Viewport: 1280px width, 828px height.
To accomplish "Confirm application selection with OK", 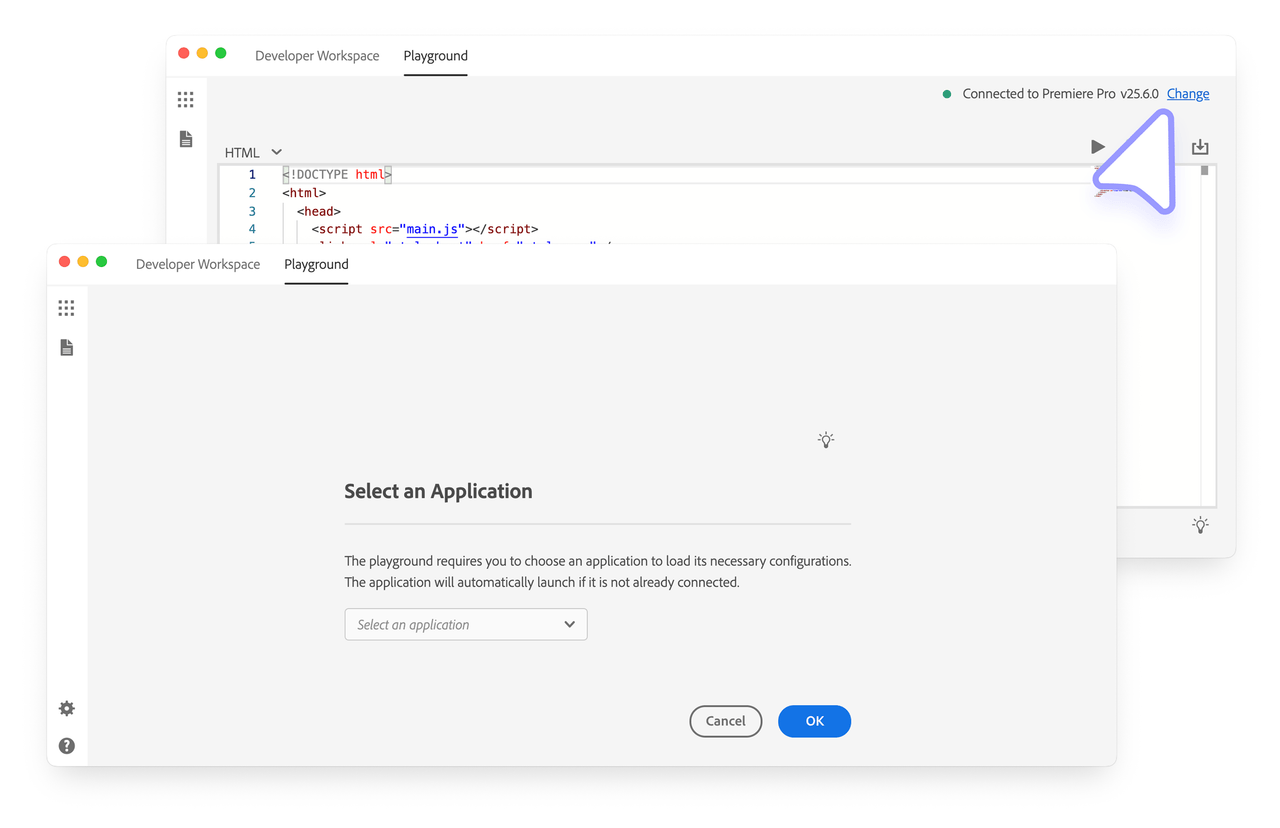I will point(814,721).
